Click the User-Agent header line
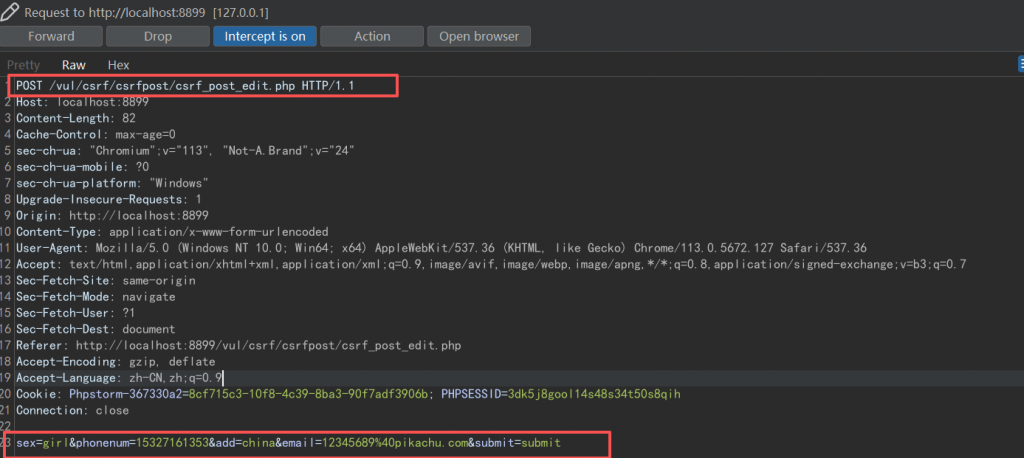Screen dimensions: 1024x458 (440, 248)
